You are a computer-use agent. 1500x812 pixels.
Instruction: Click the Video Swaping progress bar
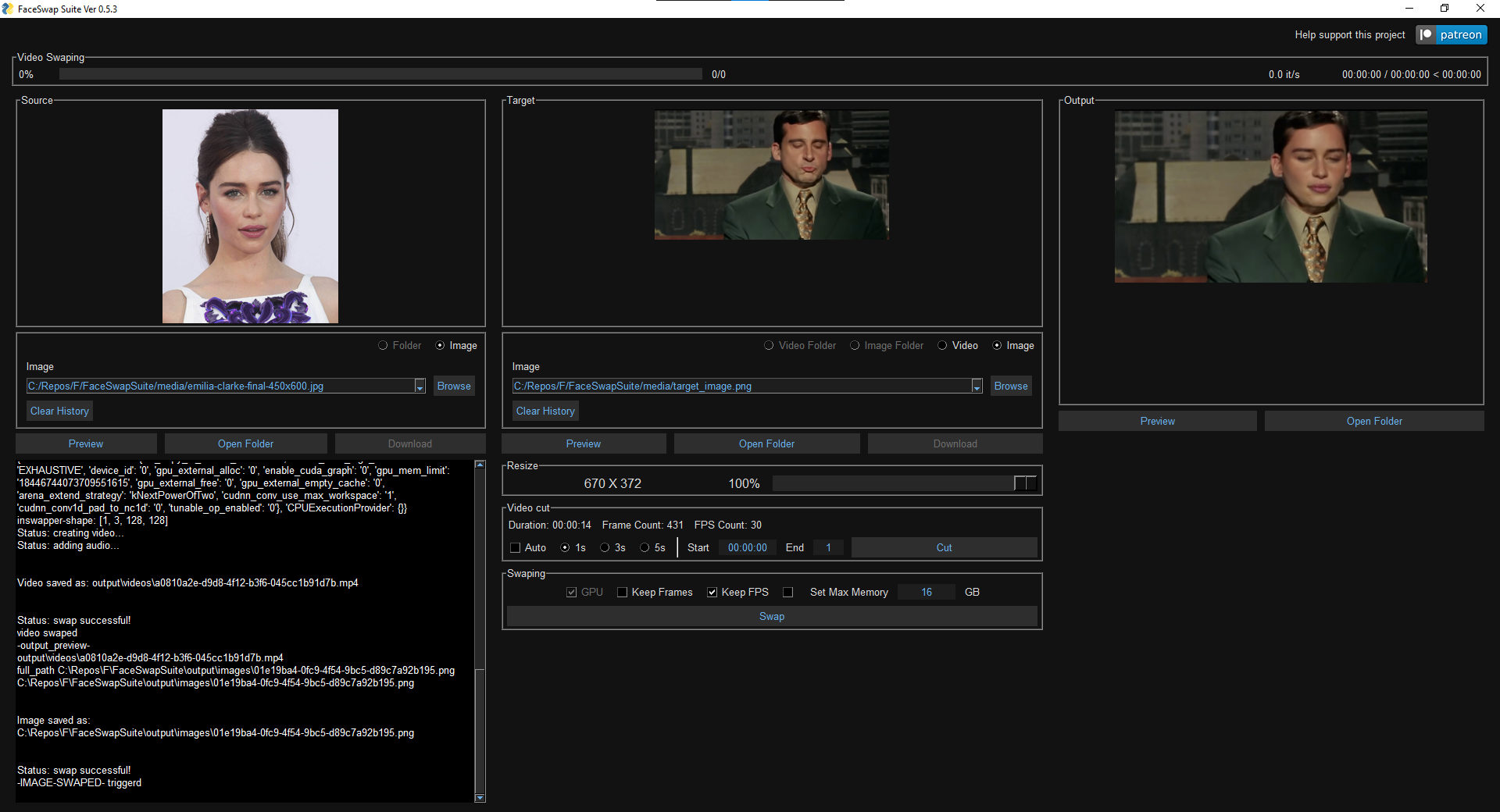(x=380, y=74)
